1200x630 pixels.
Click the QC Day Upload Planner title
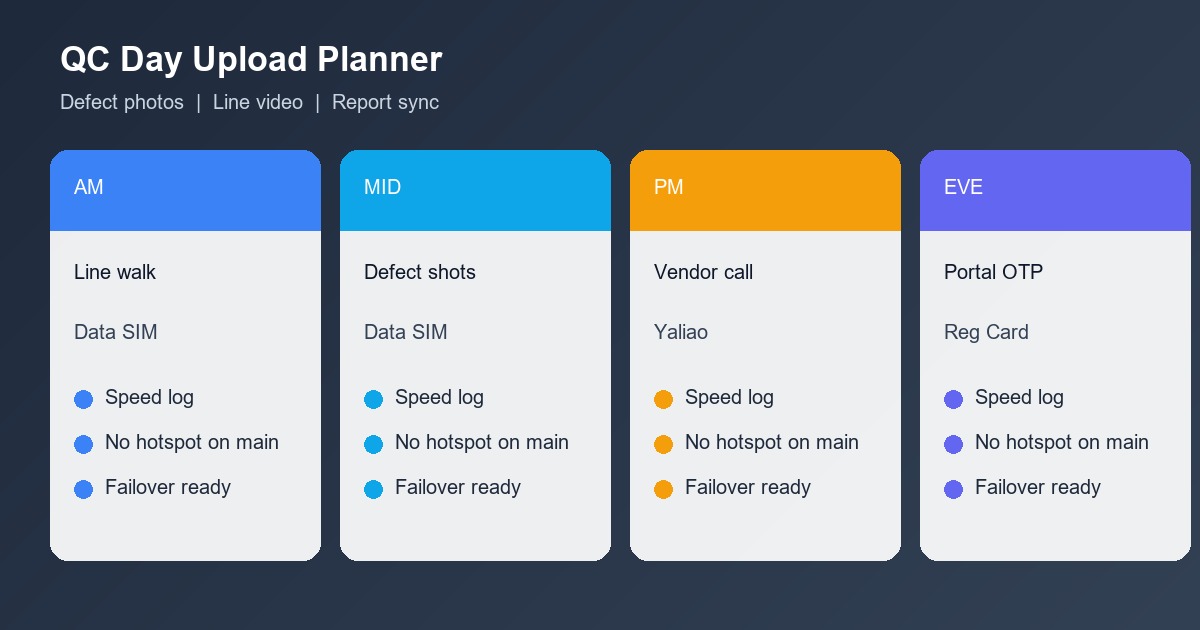251,60
